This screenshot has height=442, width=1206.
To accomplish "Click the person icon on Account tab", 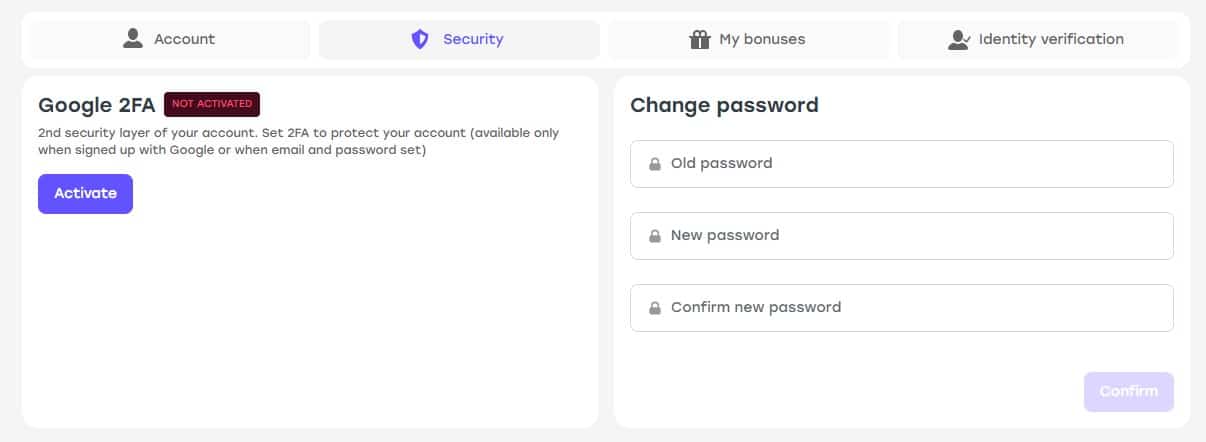I will coord(133,39).
